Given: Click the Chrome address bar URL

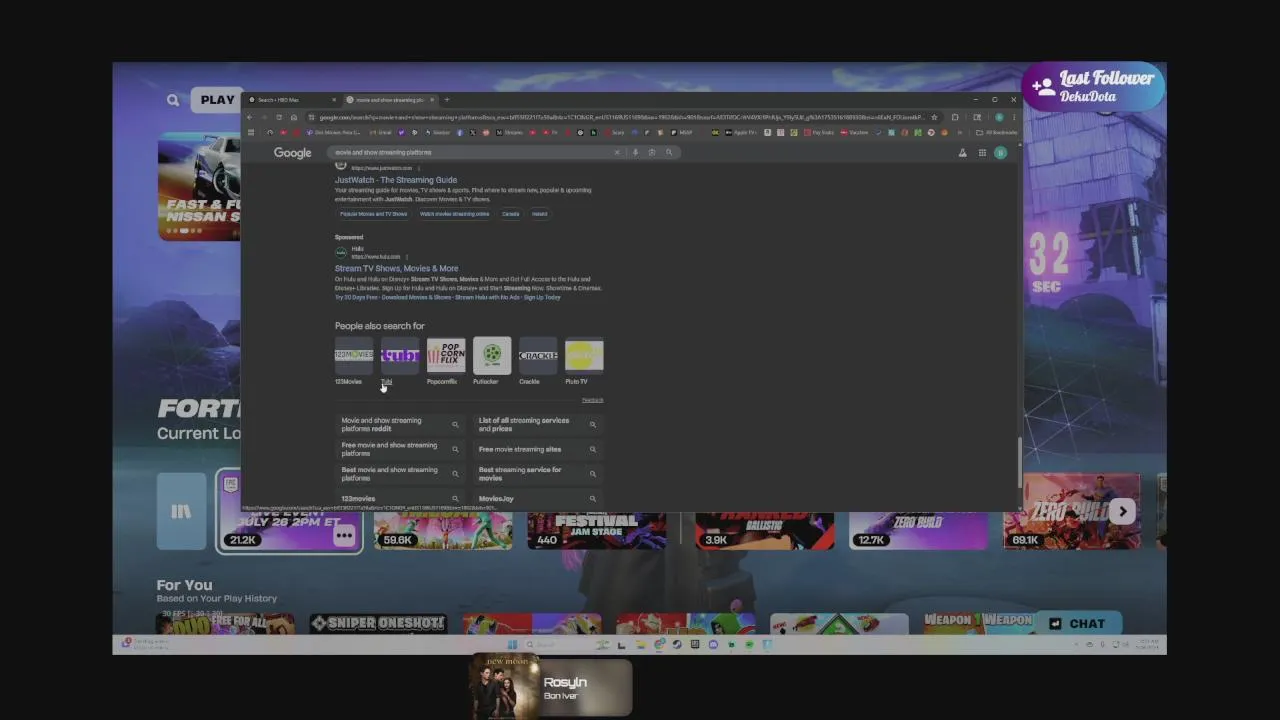Looking at the screenshot, I should tap(620, 117).
